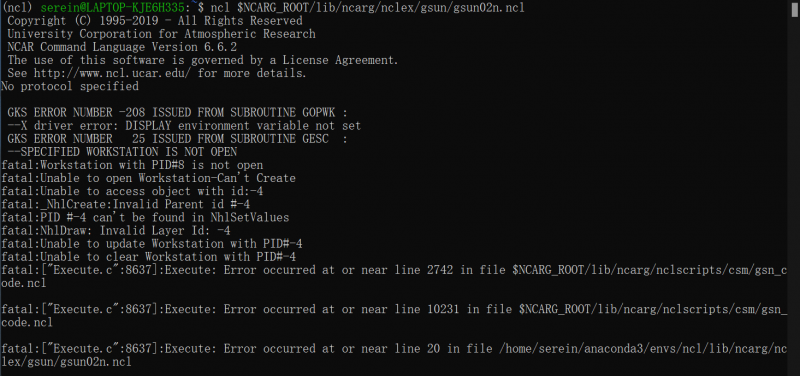Image resolution: width=800 pixels, height=376 pixels.
Task: Click the "No protocol specified" line
Action: tap(70, 86)
